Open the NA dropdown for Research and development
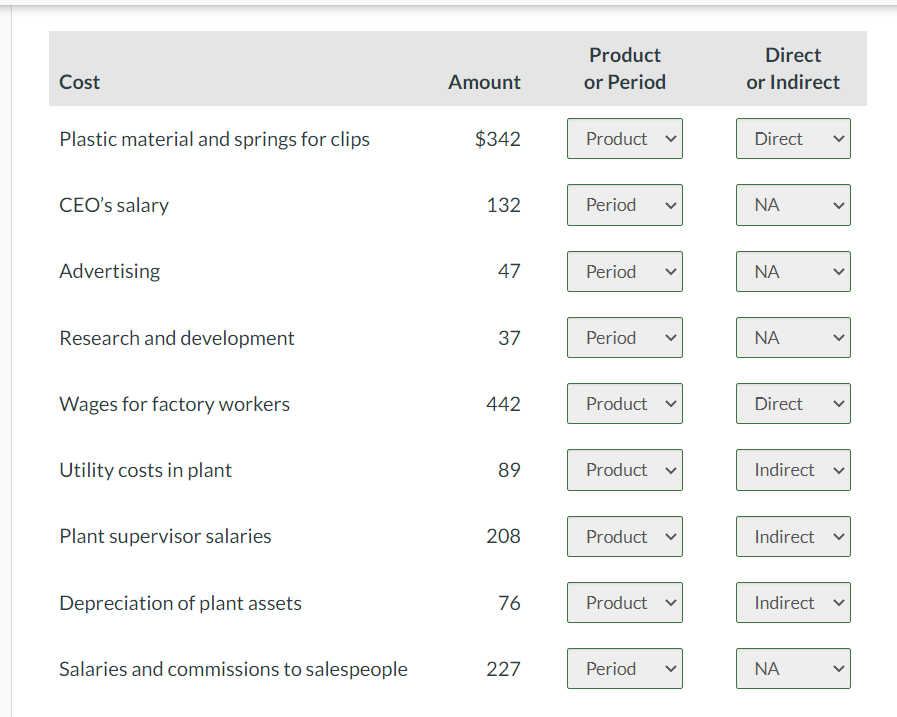 click(793, 337)
